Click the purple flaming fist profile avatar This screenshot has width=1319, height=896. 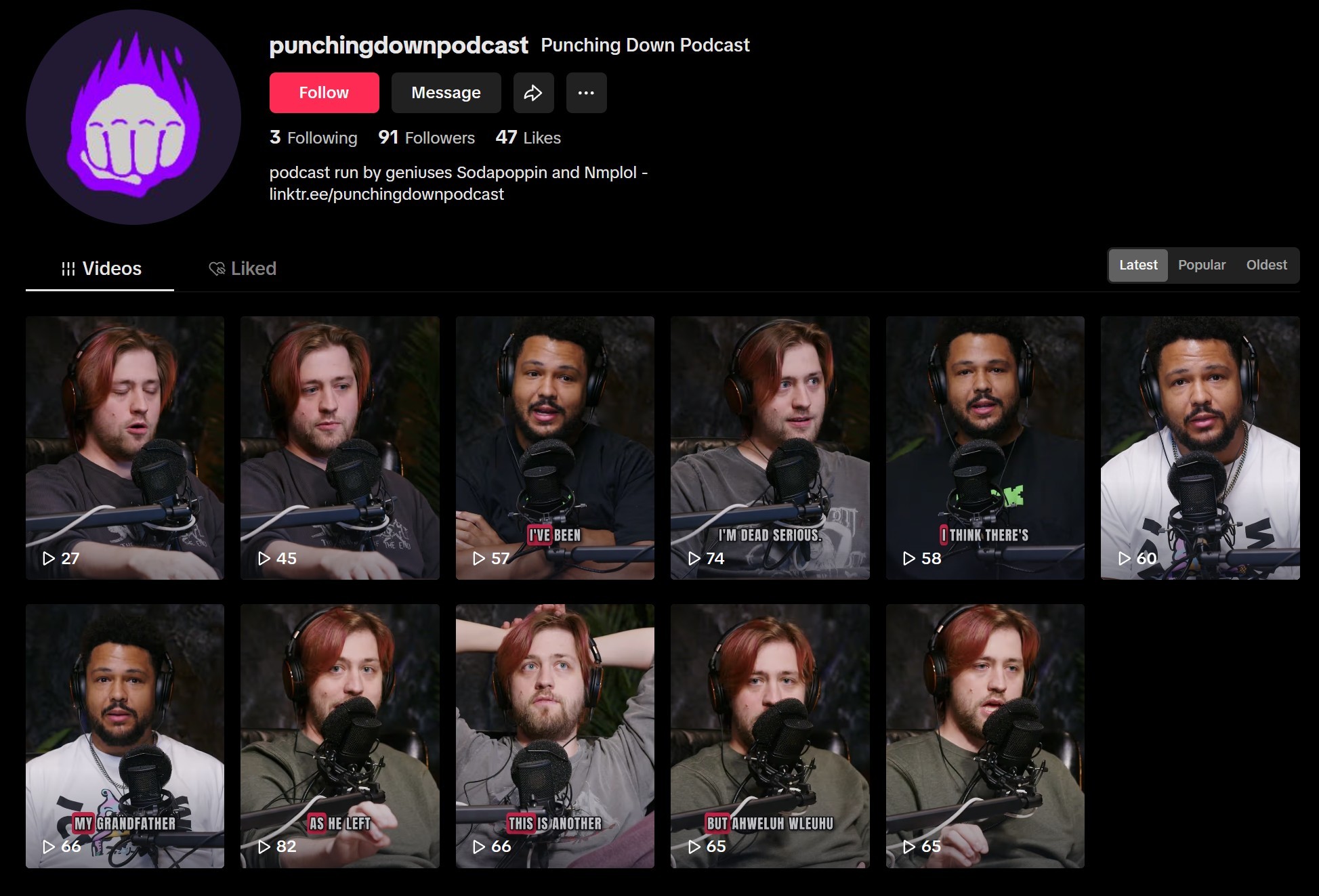coord(133,117)
